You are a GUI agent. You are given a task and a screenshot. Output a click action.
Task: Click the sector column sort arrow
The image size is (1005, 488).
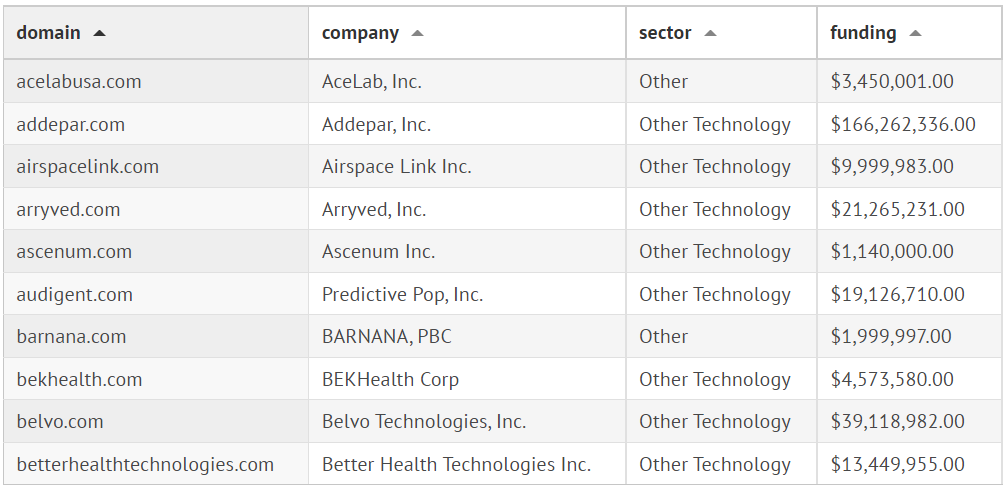coord(710,33)
